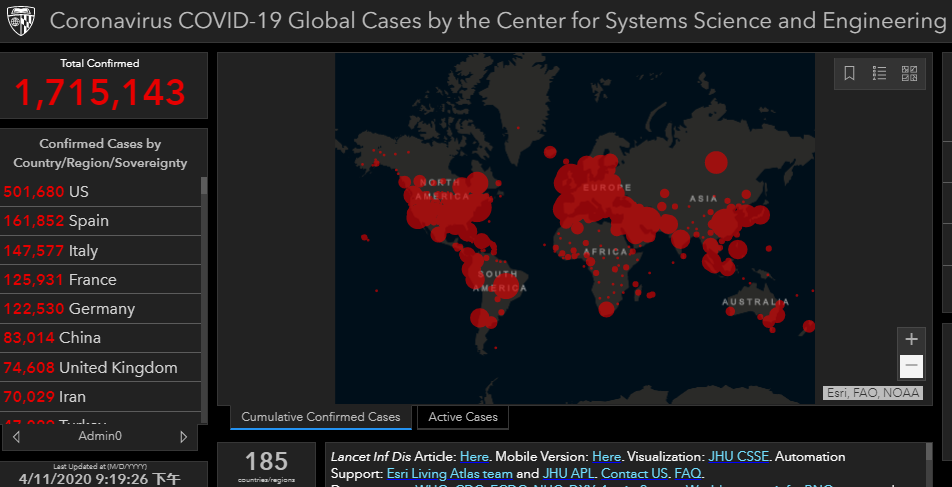The height and width of the screenshot is (487, 952).
Task: Follow the JHU CSSE visualization link
Action: coord(738,457)
